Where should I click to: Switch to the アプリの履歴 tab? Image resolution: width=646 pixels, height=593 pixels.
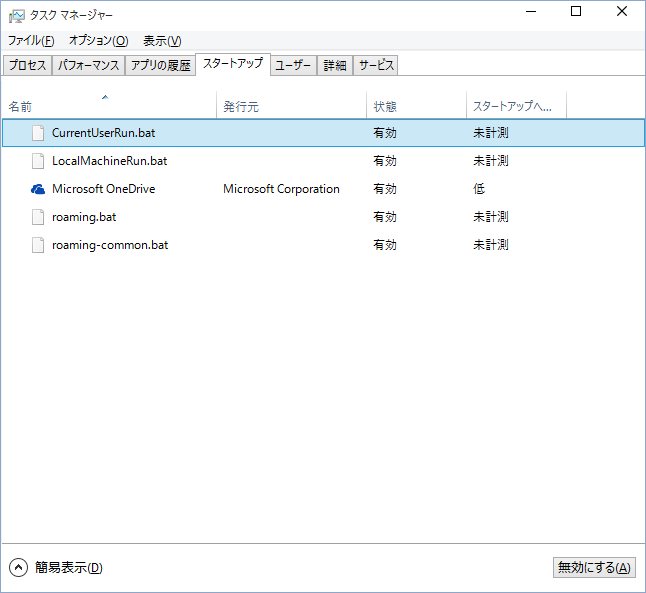pyautogui.click(x=160, y=65)
